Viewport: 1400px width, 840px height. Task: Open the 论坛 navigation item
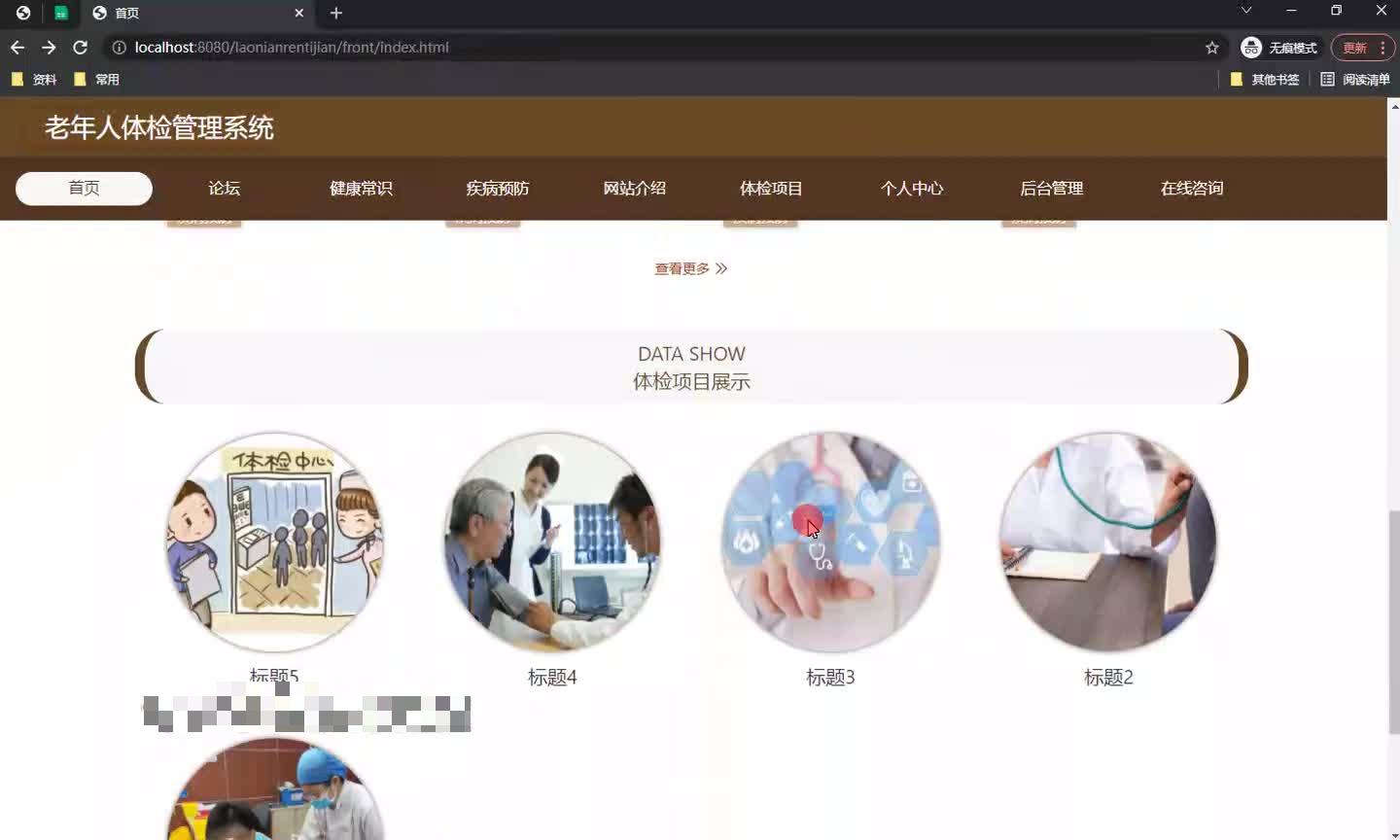tap(224, 189)
